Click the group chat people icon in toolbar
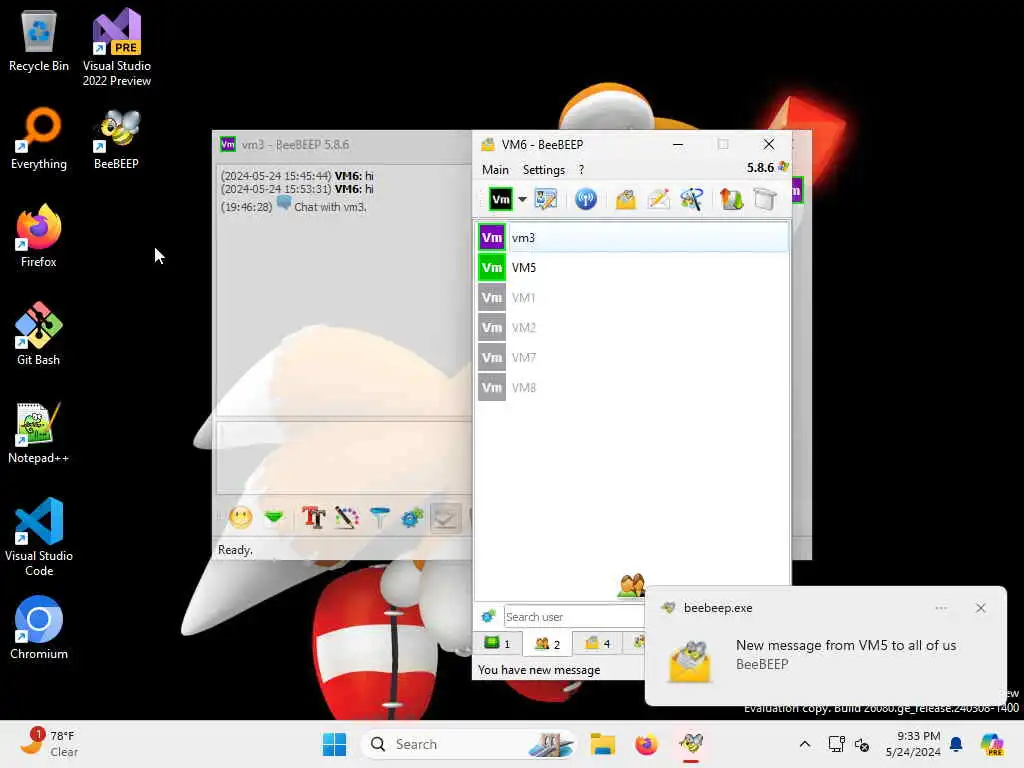 tap(692, 199)
